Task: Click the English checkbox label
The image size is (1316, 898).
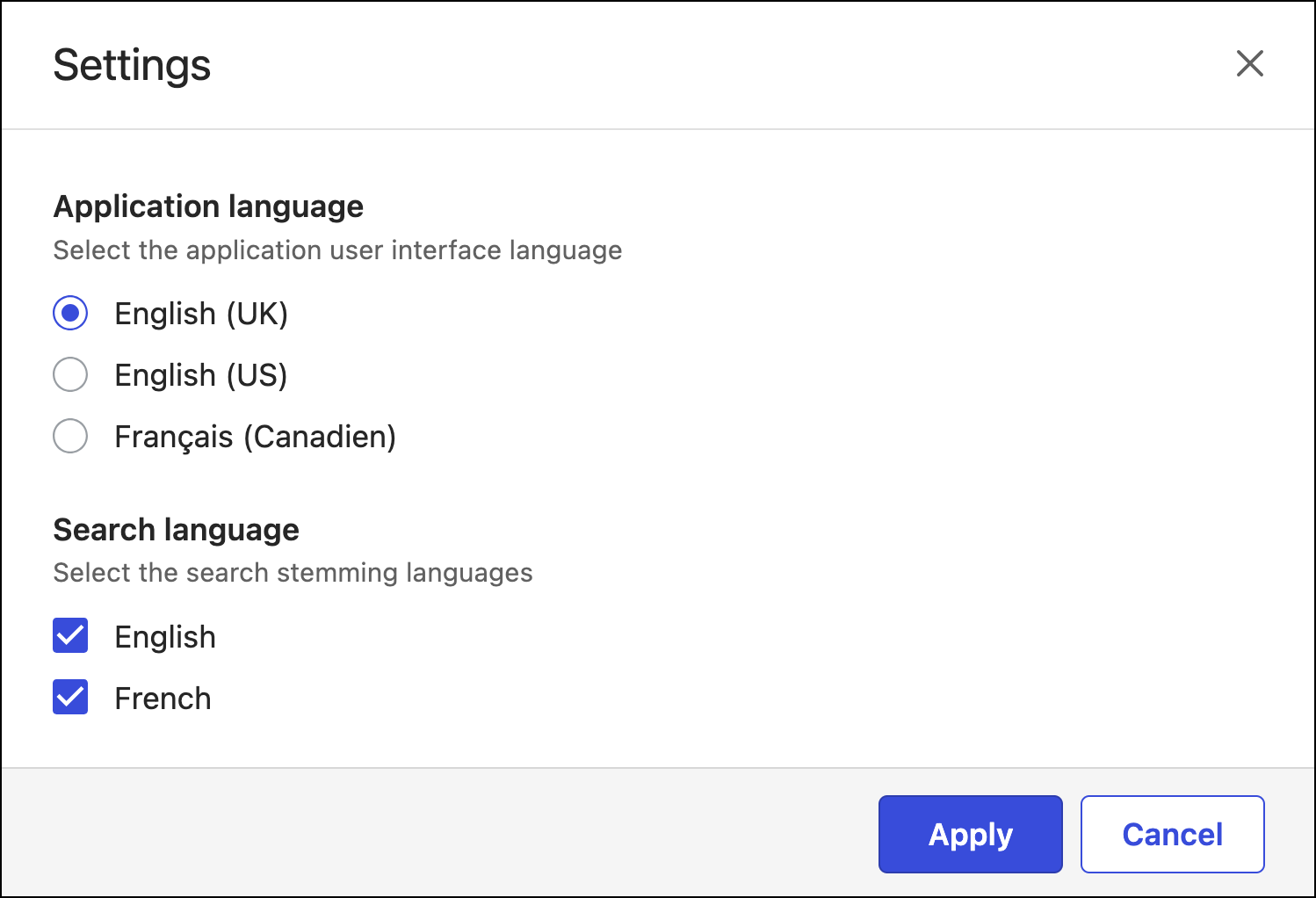Action: 164,636
